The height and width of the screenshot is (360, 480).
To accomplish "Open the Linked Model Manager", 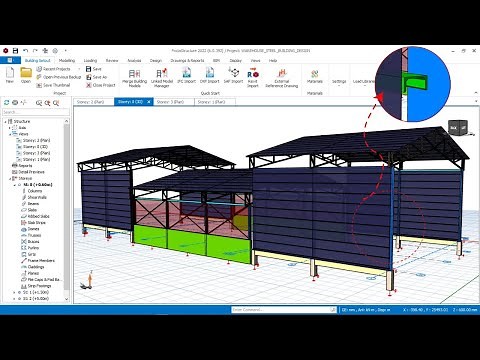I will click(162, 73).
